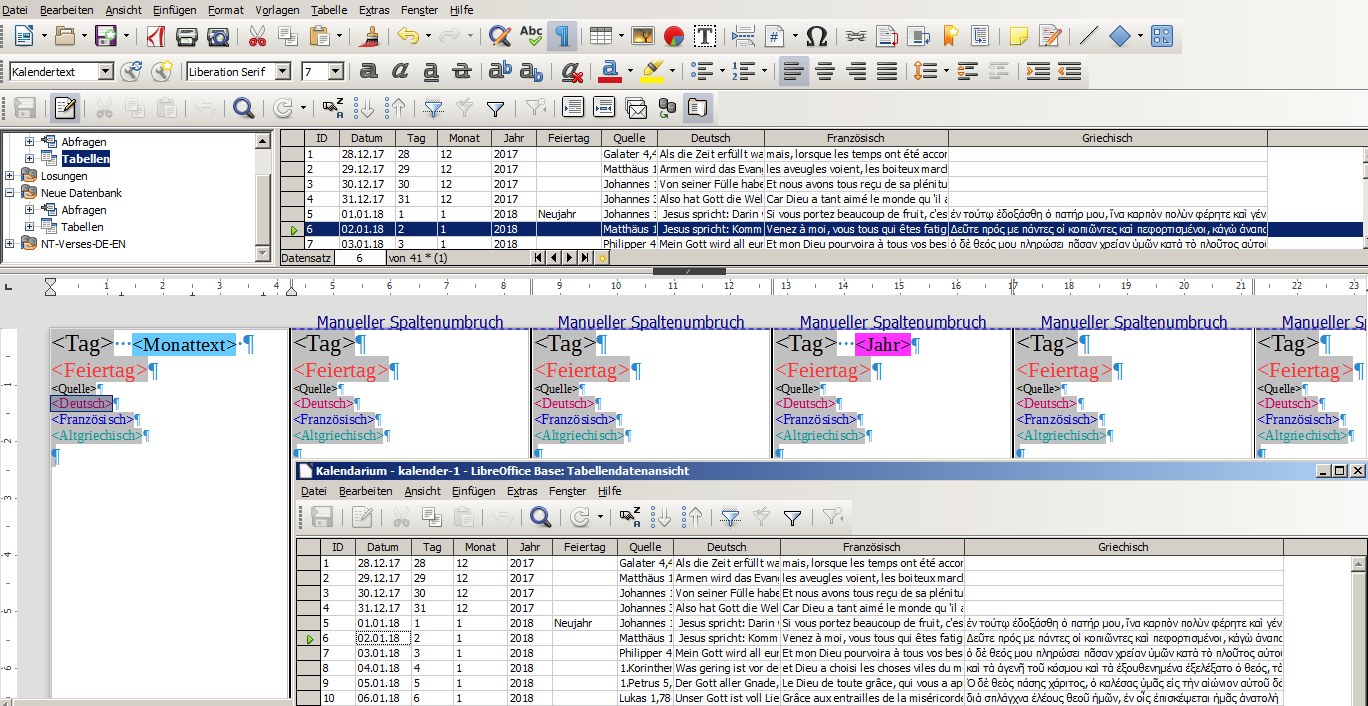Export document directly as PDF
1368x706 pixels.
[155, 37]
